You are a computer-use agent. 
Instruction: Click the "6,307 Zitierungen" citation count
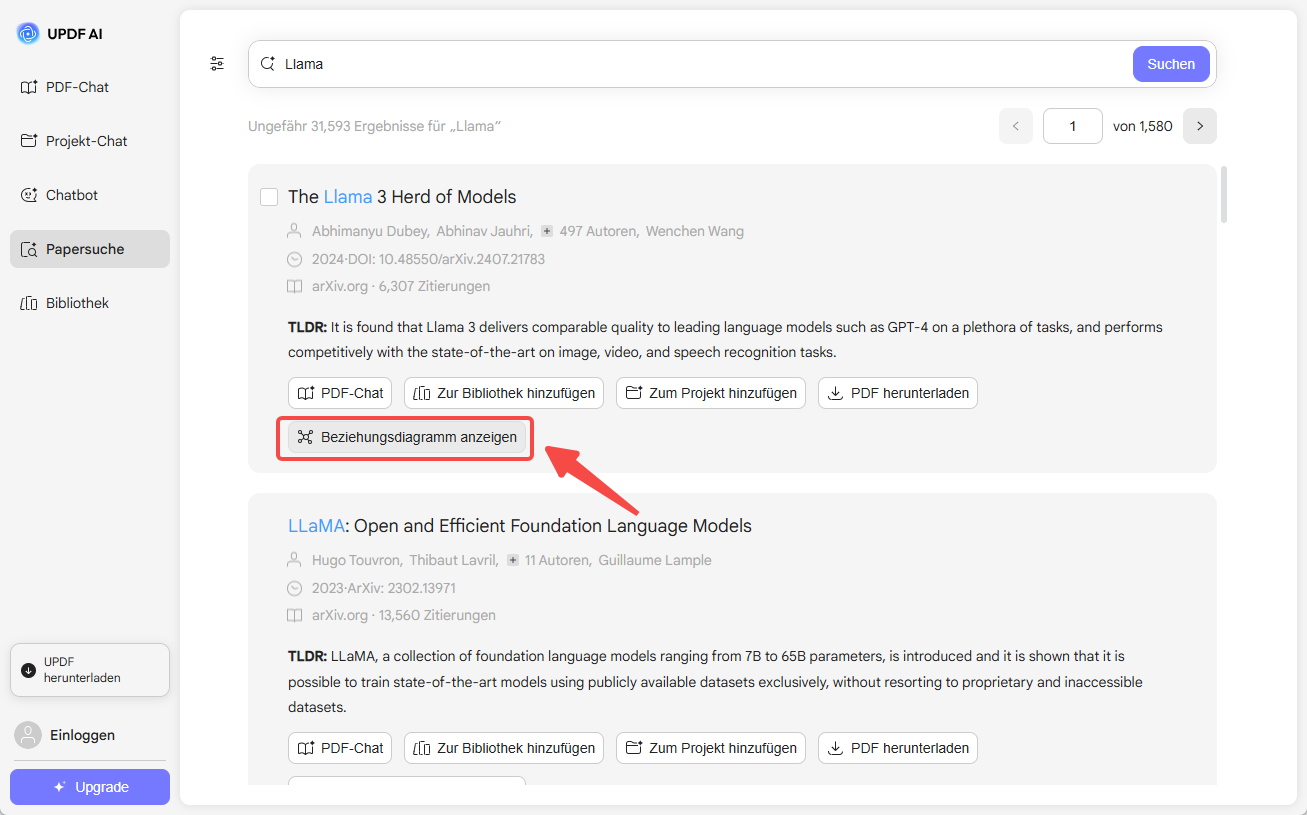434,286
